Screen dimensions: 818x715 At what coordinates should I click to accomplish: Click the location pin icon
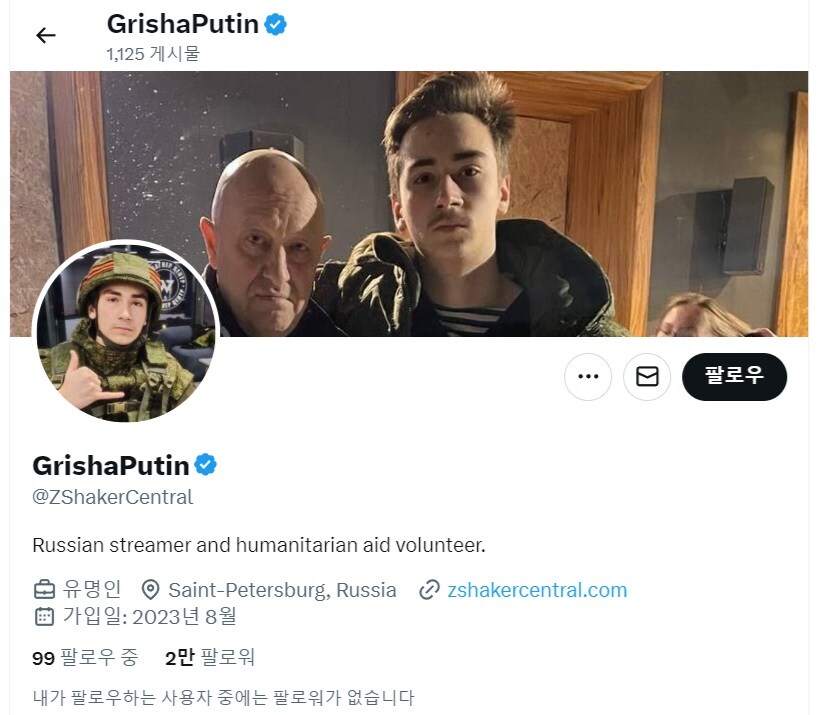[x=150, y=590]
